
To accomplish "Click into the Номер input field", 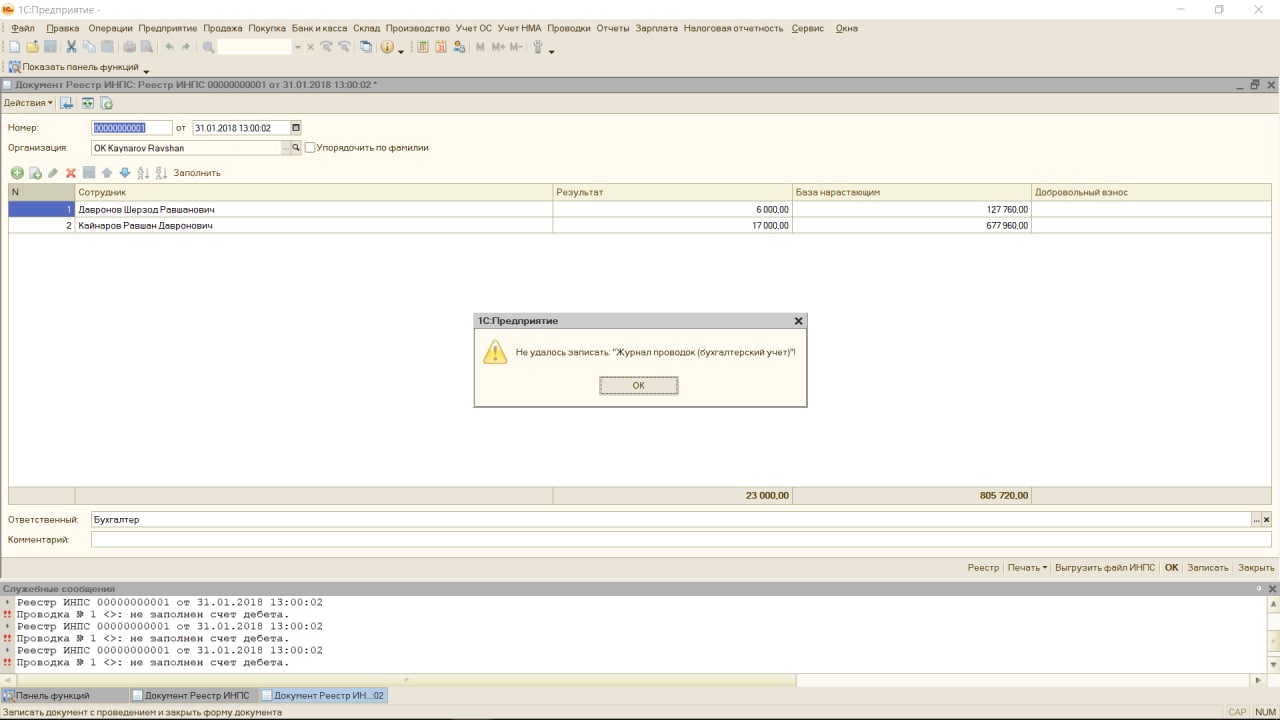I will [131, 128].
